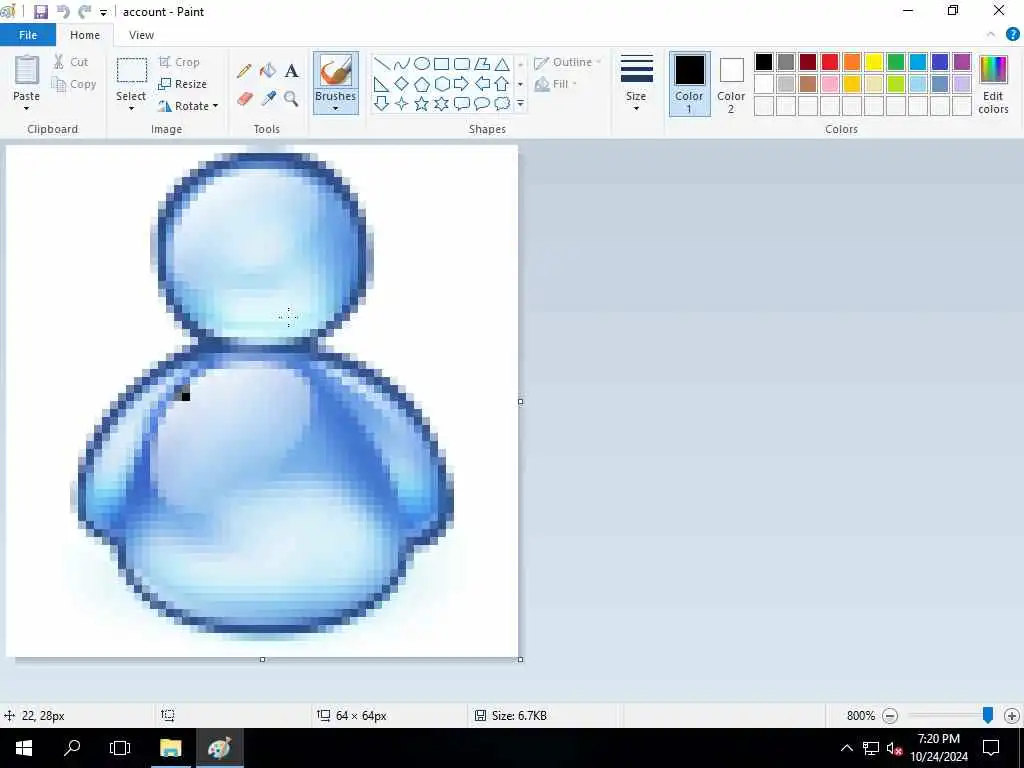Image resolution: width=1024 pixels, height=768 pixels.
Task: Choose the Rounded rectangular callout shape
Action: click(462, 103)
